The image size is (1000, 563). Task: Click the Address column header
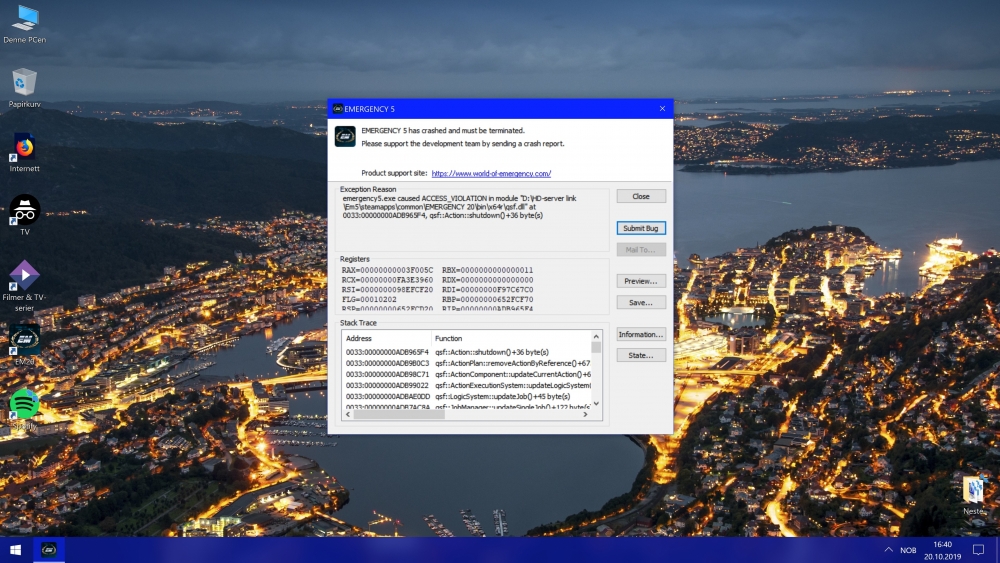(x=386, y=339)
